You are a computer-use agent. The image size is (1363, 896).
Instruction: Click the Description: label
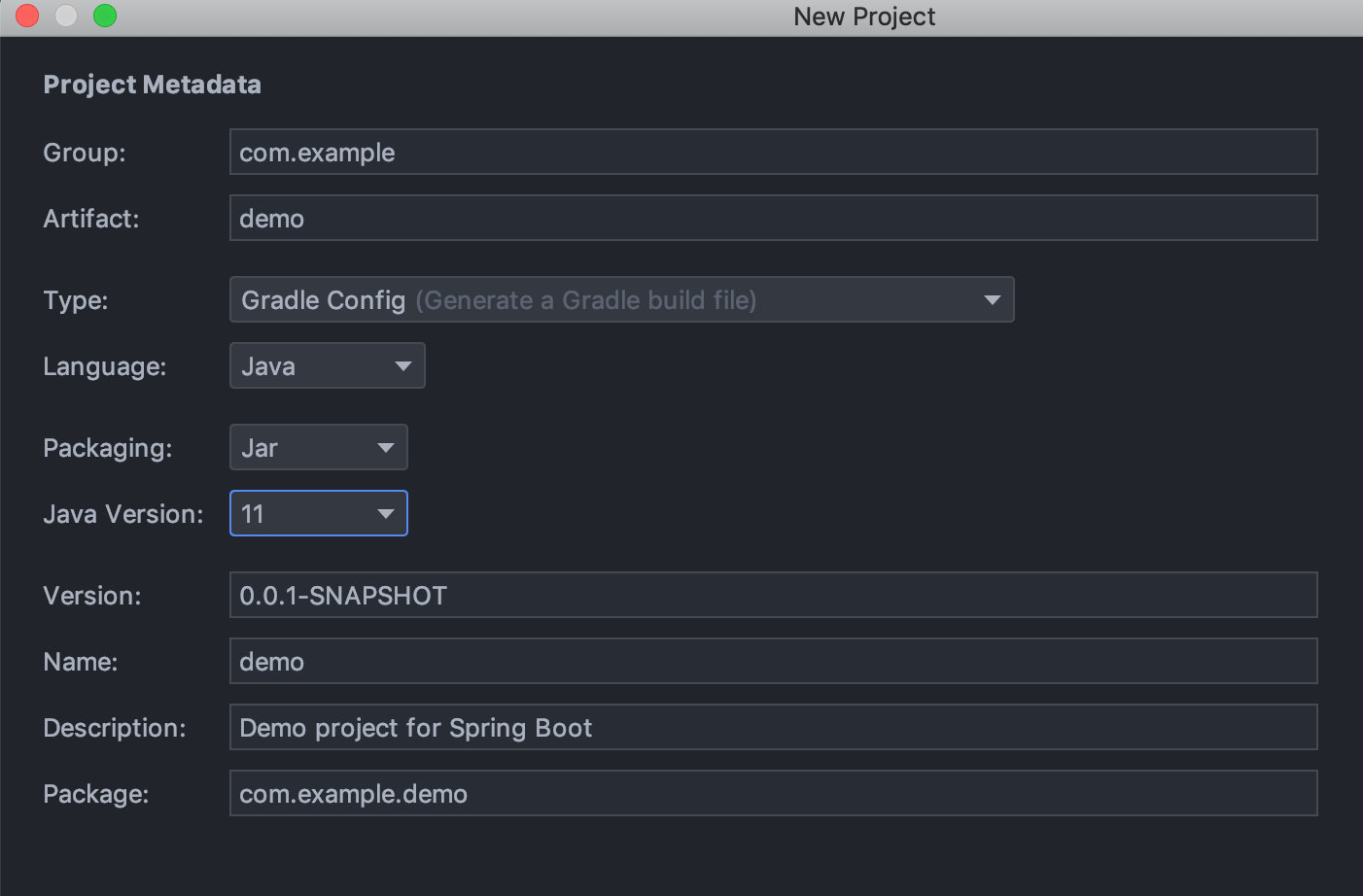[x=115, y=728]
